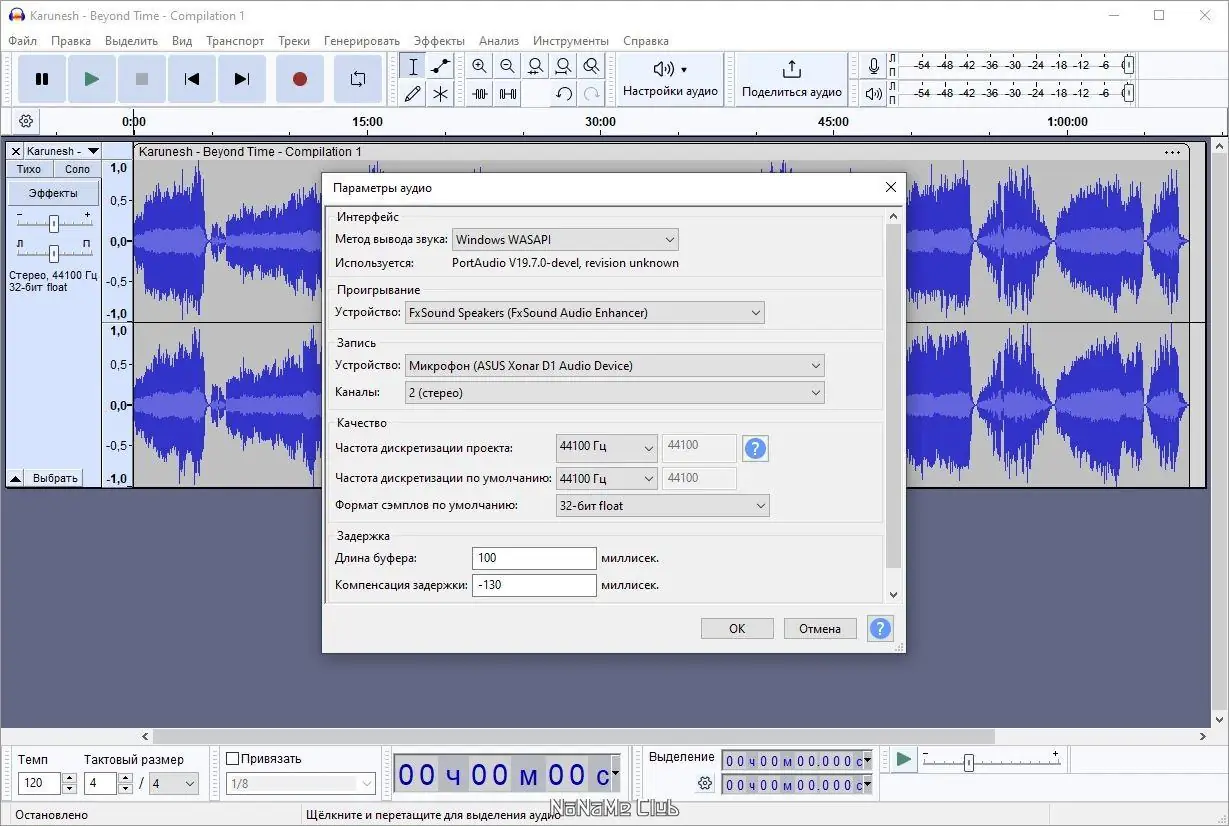The image size is (1229, 826).
Task: Toggle the Loop playback button
Action: [x=357, y=79]
